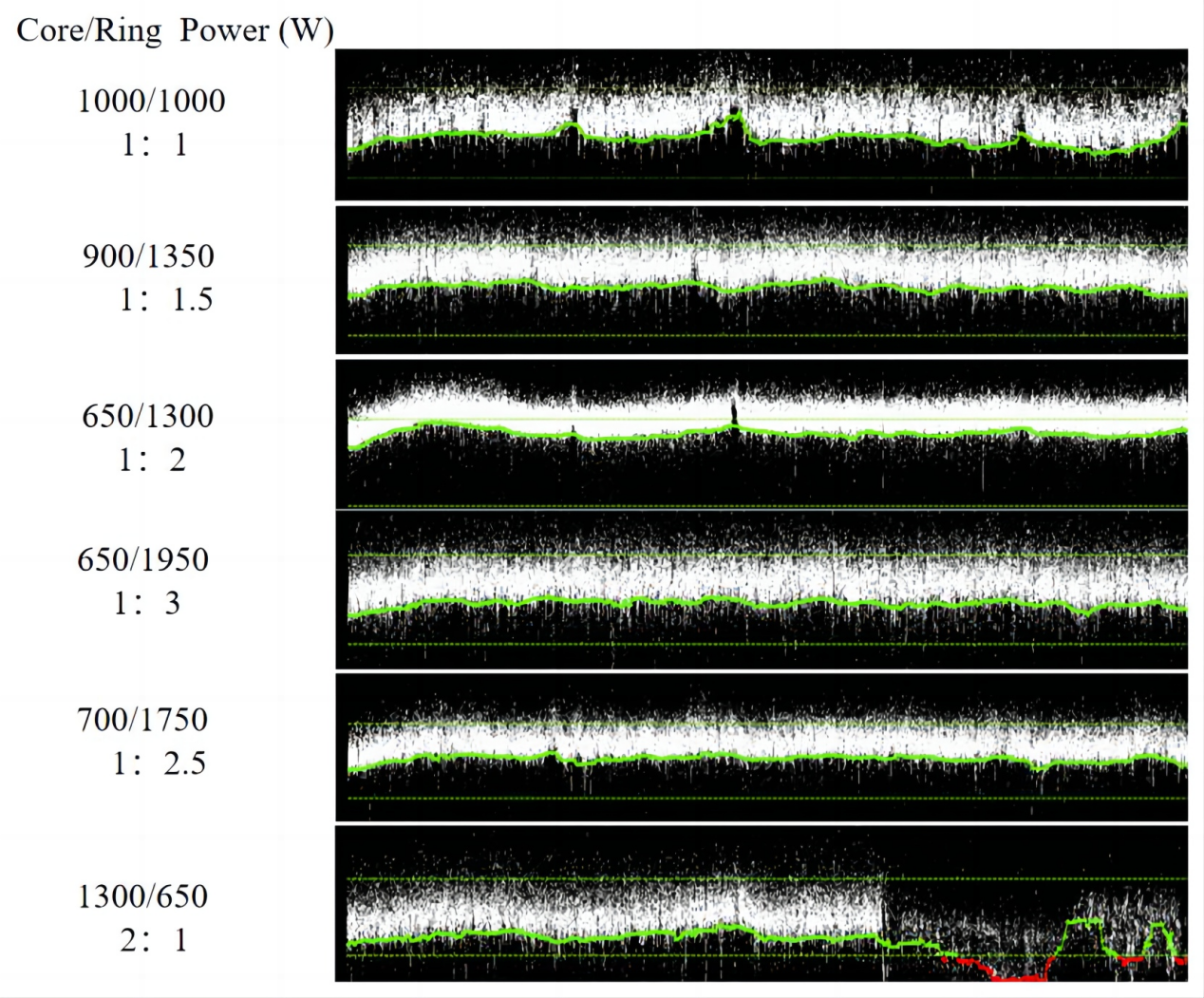Select the '650/1950' power label

[x=143, y=559]
